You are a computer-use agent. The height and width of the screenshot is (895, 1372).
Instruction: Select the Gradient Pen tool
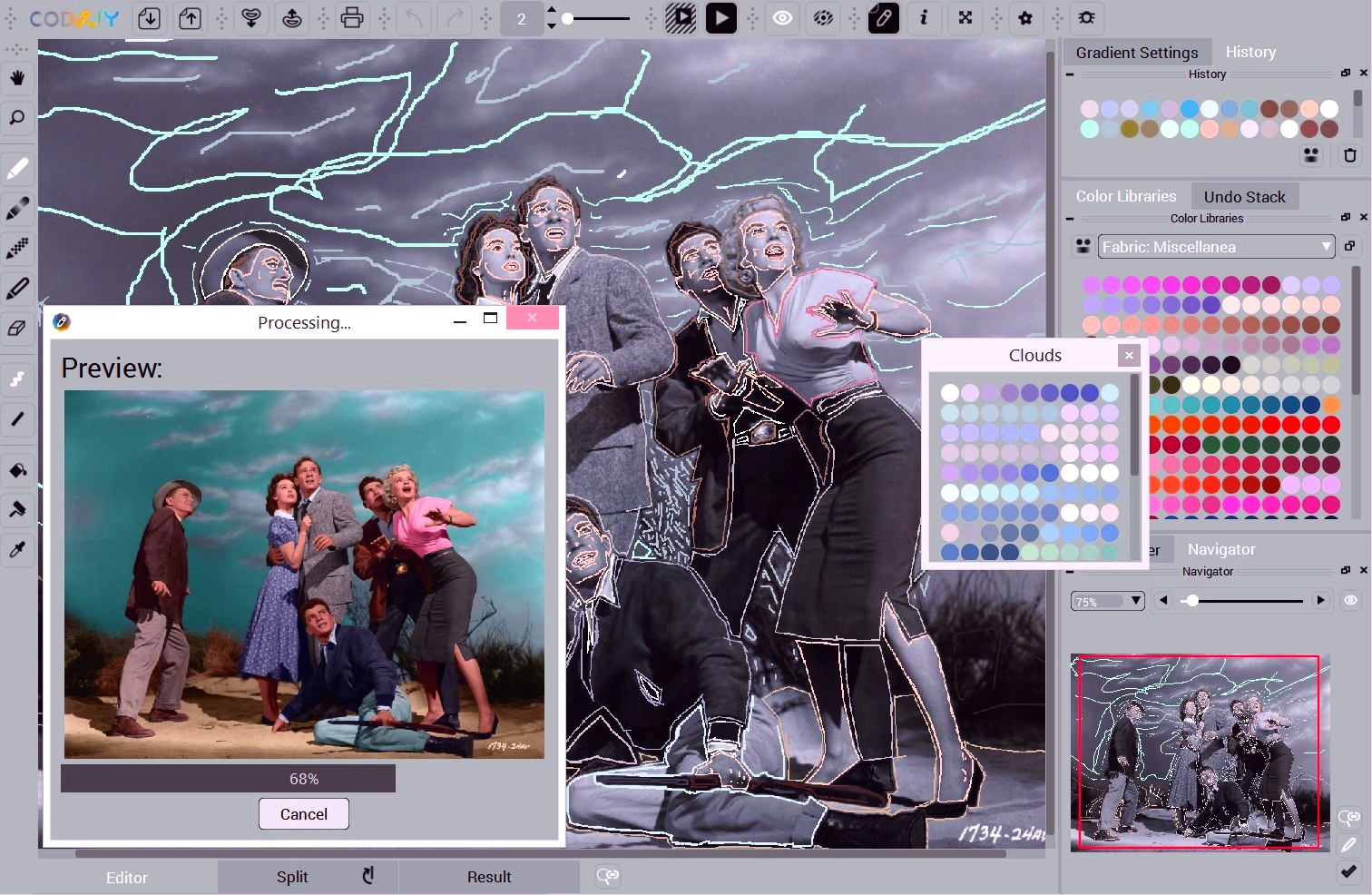pyautogui.click(x=17, y=209)
